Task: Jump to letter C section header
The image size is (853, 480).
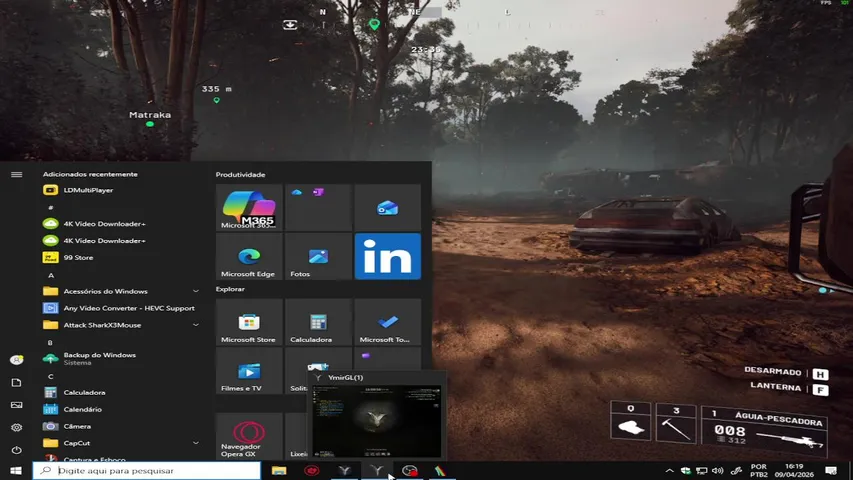Action: click(51, 376)
